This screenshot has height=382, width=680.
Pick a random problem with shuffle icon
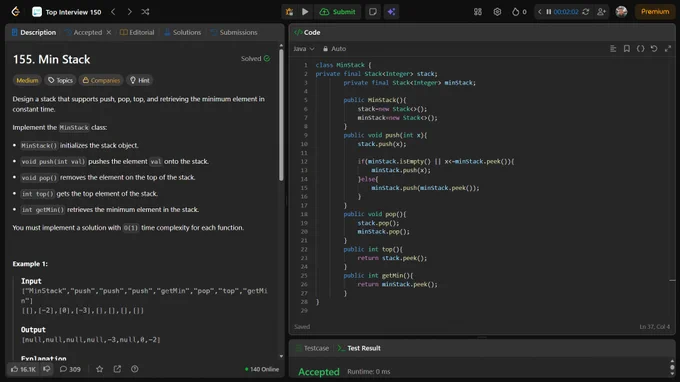click(145, 12)
